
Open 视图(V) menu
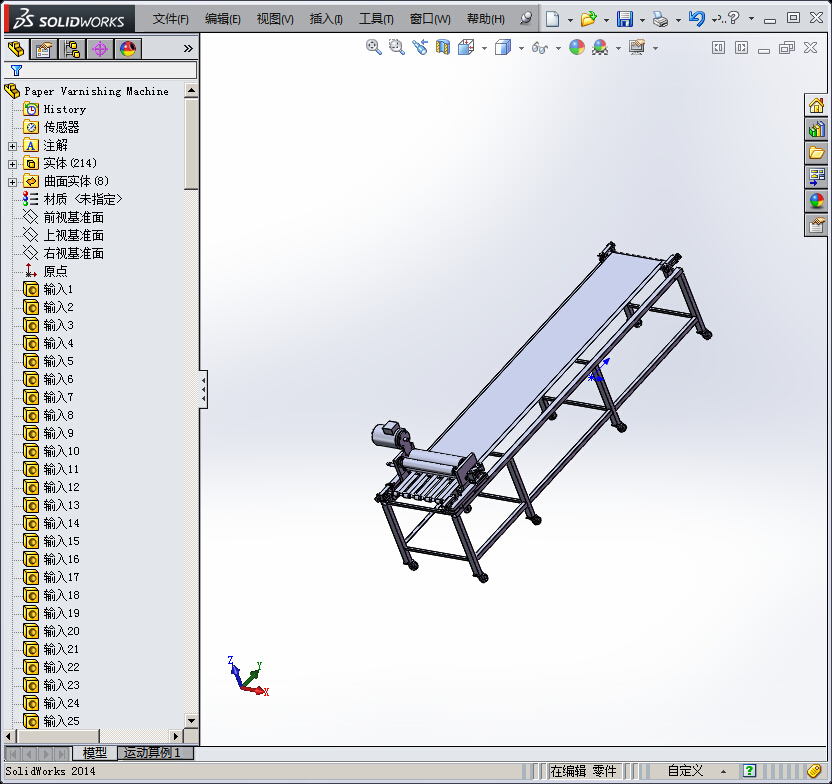point(275,19)
